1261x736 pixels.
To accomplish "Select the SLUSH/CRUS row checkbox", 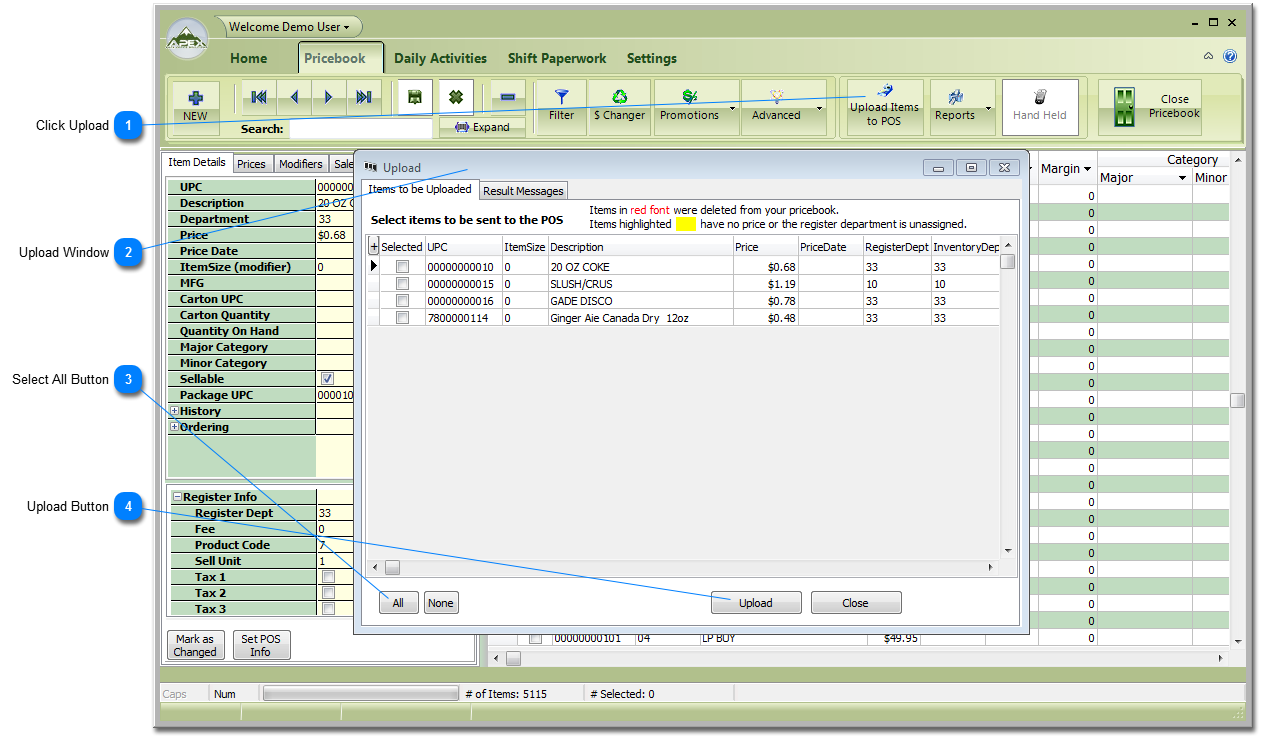I will point(402,284).
